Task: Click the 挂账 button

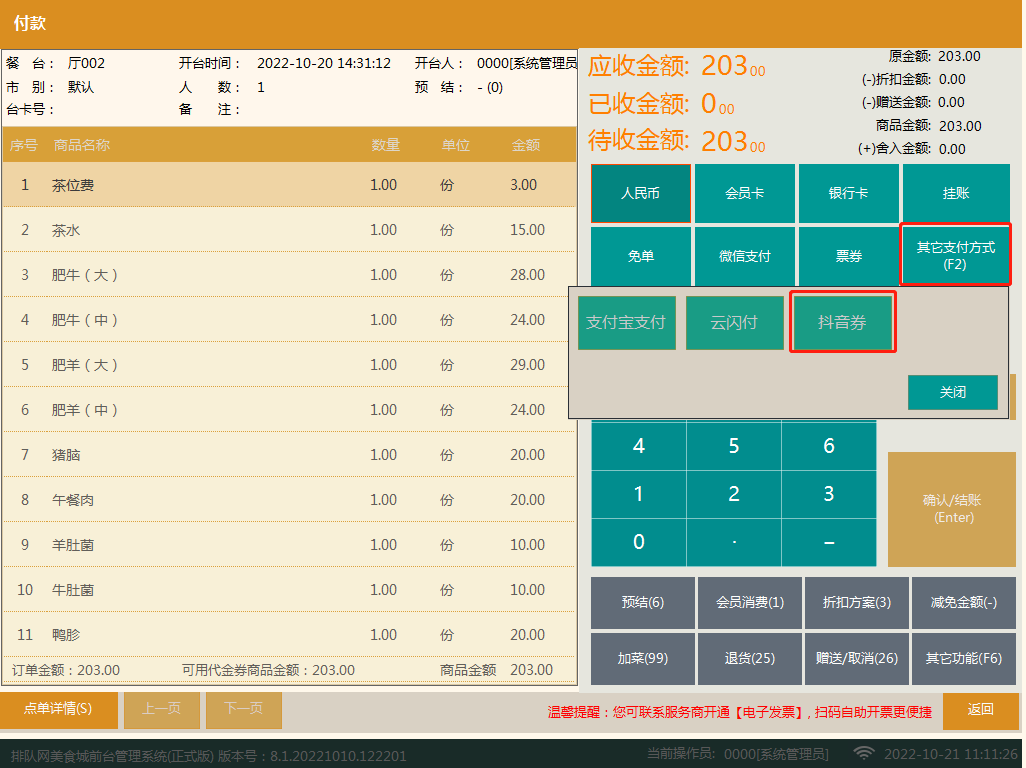Action: click(954, 194)
